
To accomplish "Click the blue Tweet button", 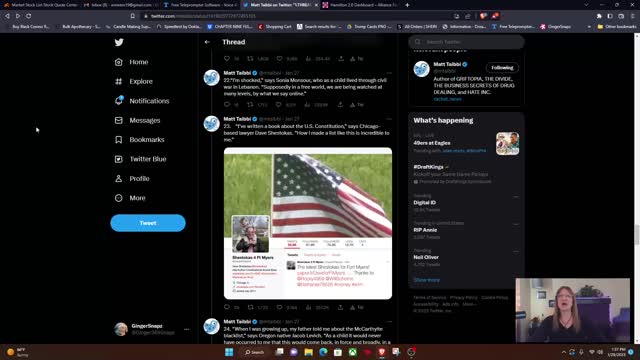I will (x=148, y=223).
